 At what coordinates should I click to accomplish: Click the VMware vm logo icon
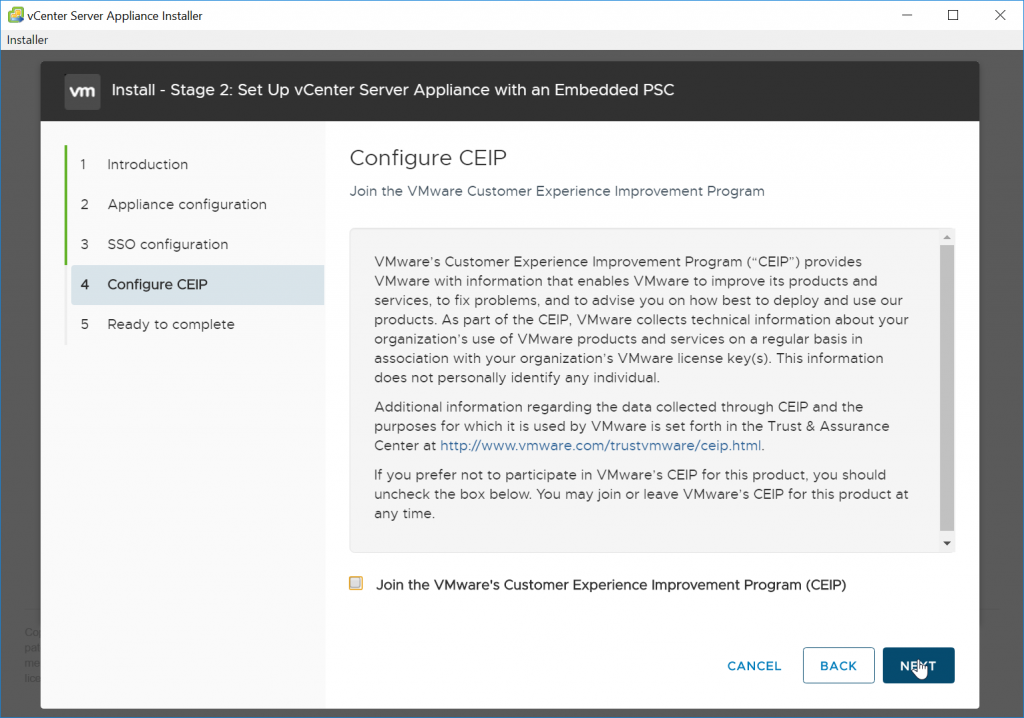click(x=82, y=91)
